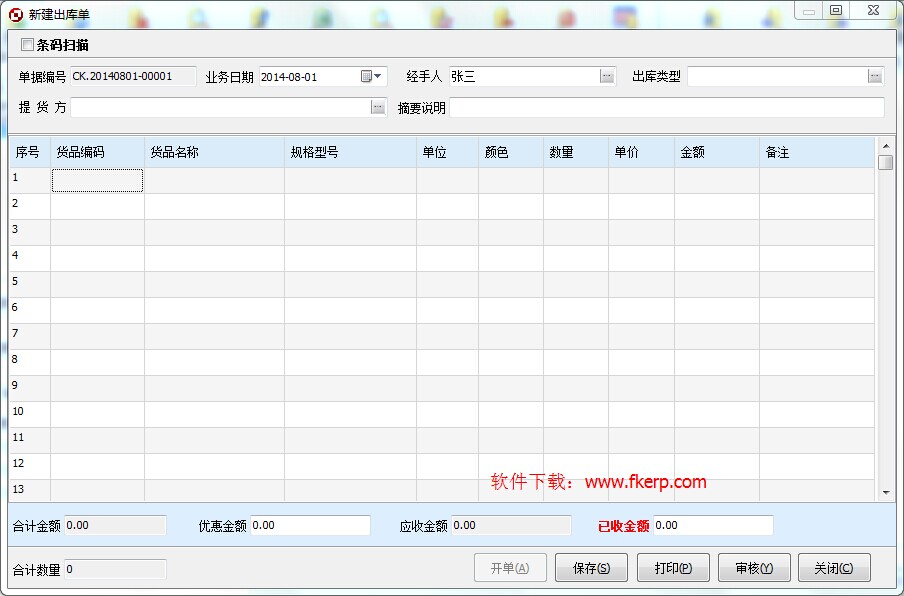Select row number 10 in the grid
Viewport: 904px width, 596px height.
pos(30,414)
